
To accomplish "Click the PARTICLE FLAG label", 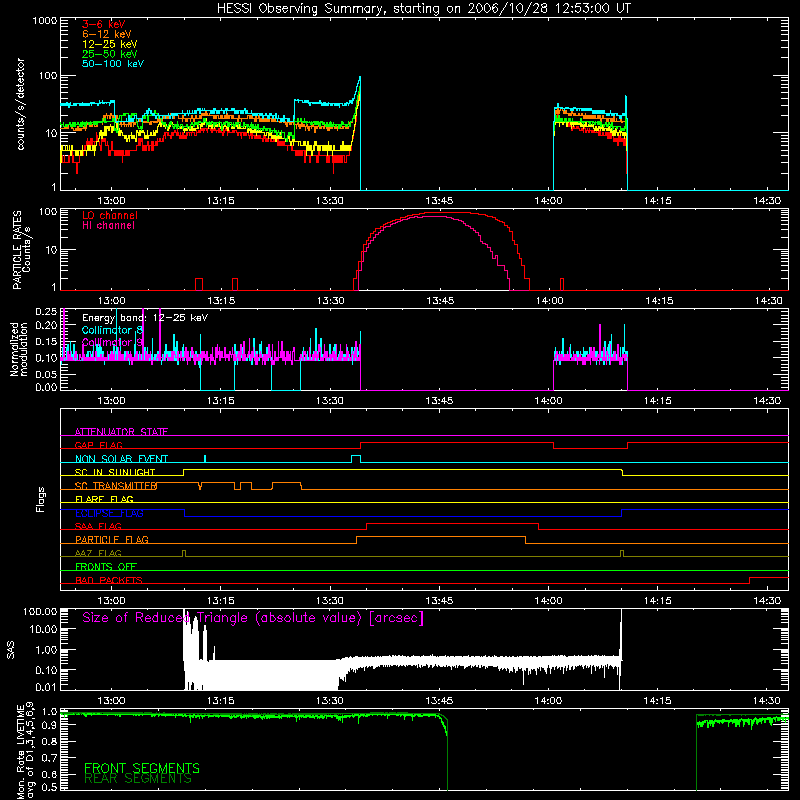I will pos(112,540).
